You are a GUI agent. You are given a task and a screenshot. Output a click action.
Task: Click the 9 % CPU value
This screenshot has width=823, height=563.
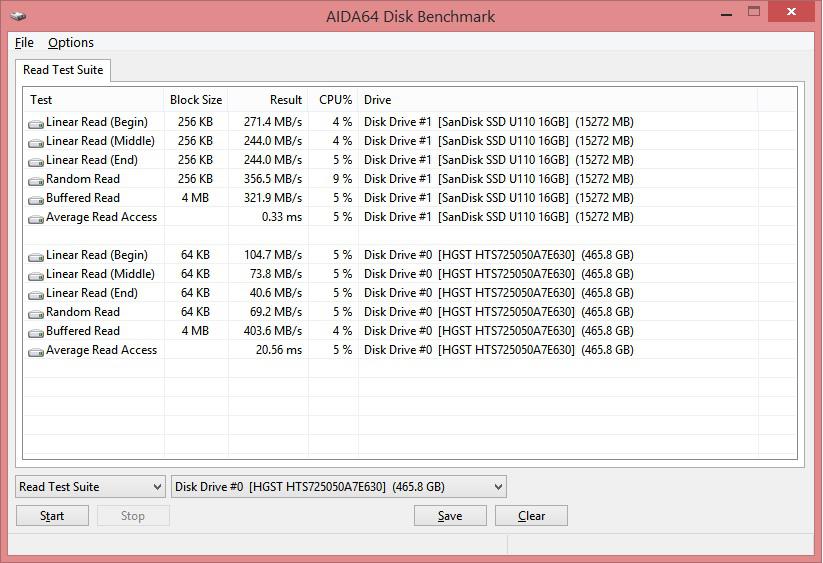[x=342, y=179]
